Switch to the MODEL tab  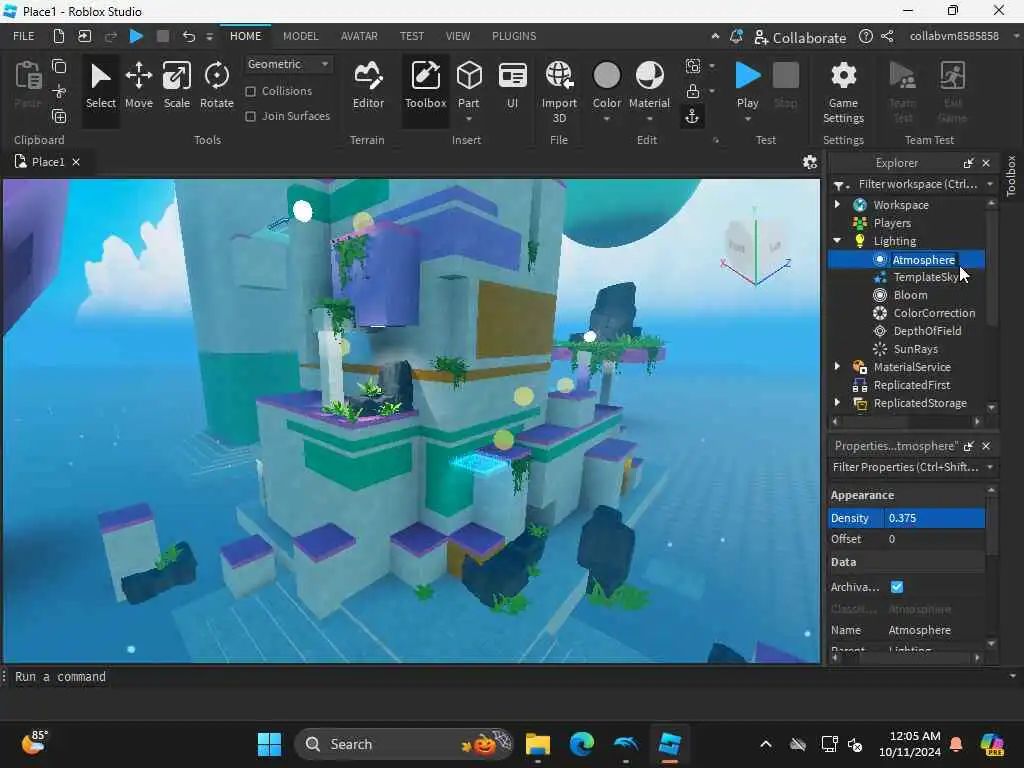click(x=300, y=37)
